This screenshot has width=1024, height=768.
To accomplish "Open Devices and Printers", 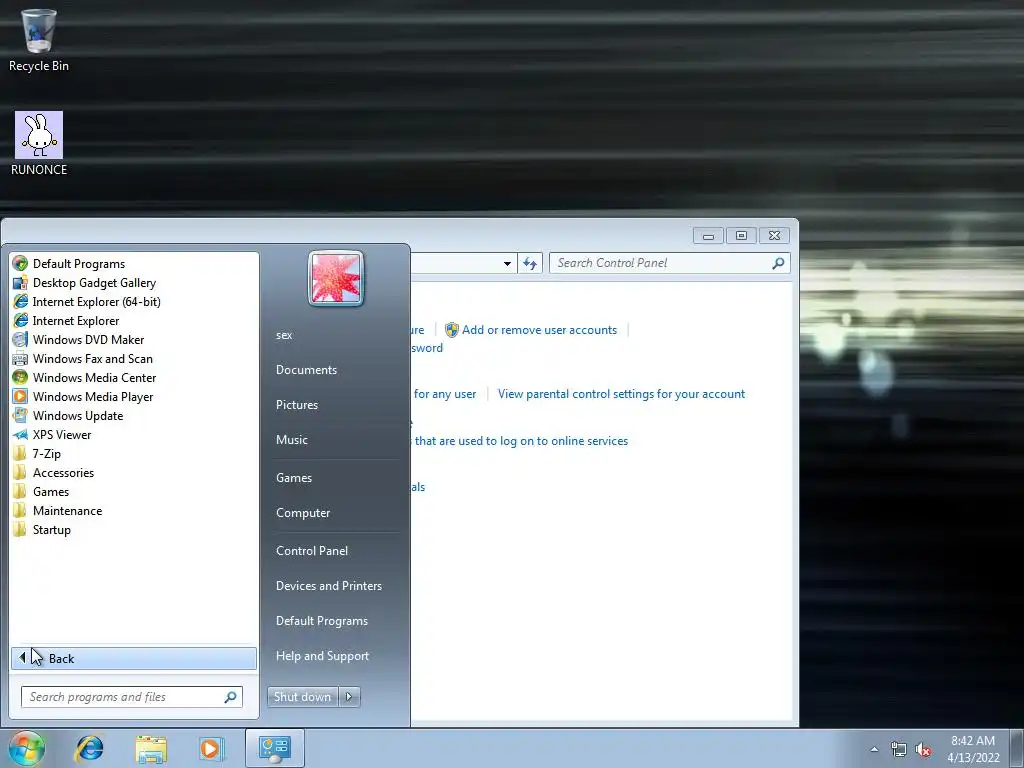I will [329, 586].
